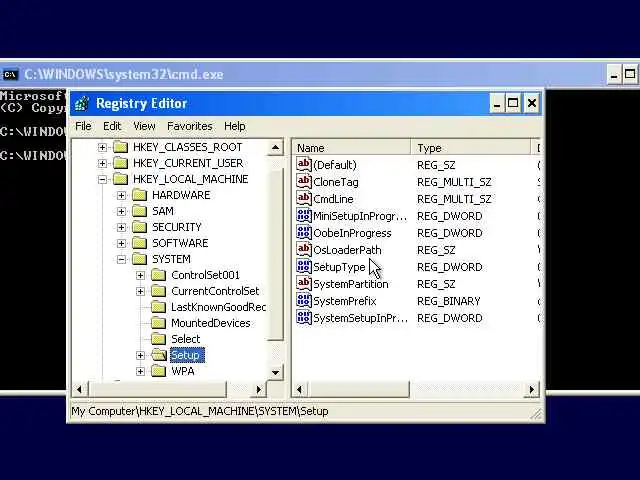Viewport: 640px width, 480px height.
Task: Expand the SECURITY key
Action: click(121, 227)
